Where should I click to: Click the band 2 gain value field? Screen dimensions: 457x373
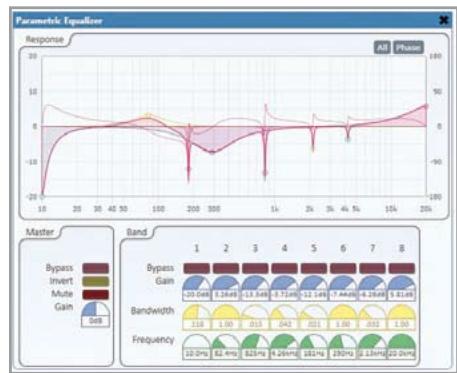point(226,295)
